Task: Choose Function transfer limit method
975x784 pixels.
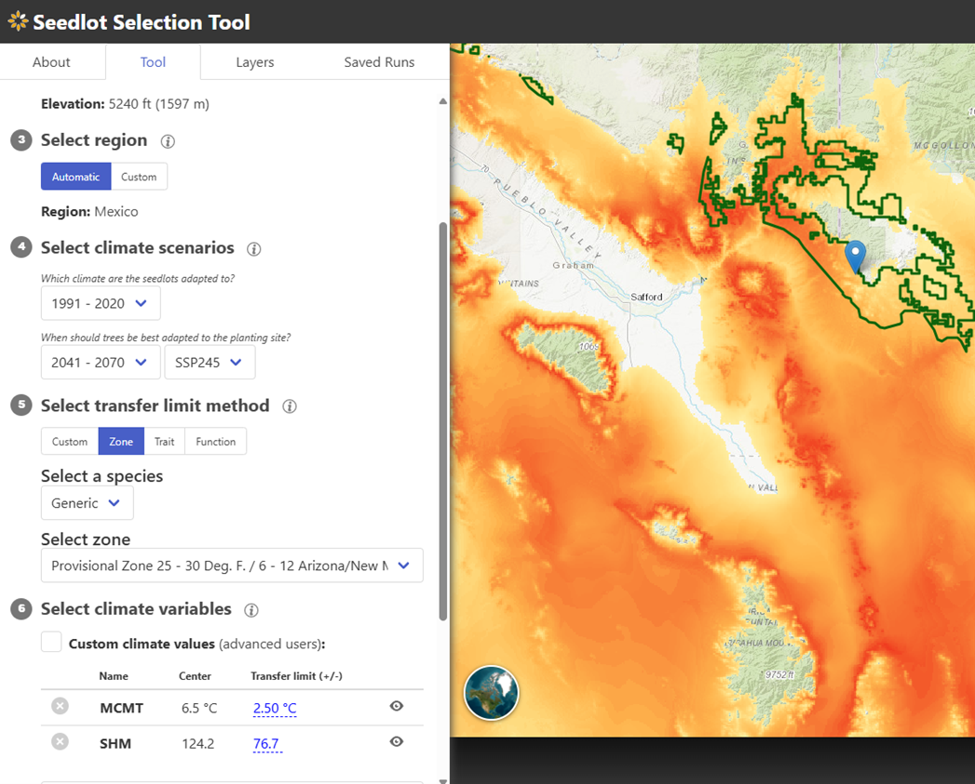Action: pos(216,441)
